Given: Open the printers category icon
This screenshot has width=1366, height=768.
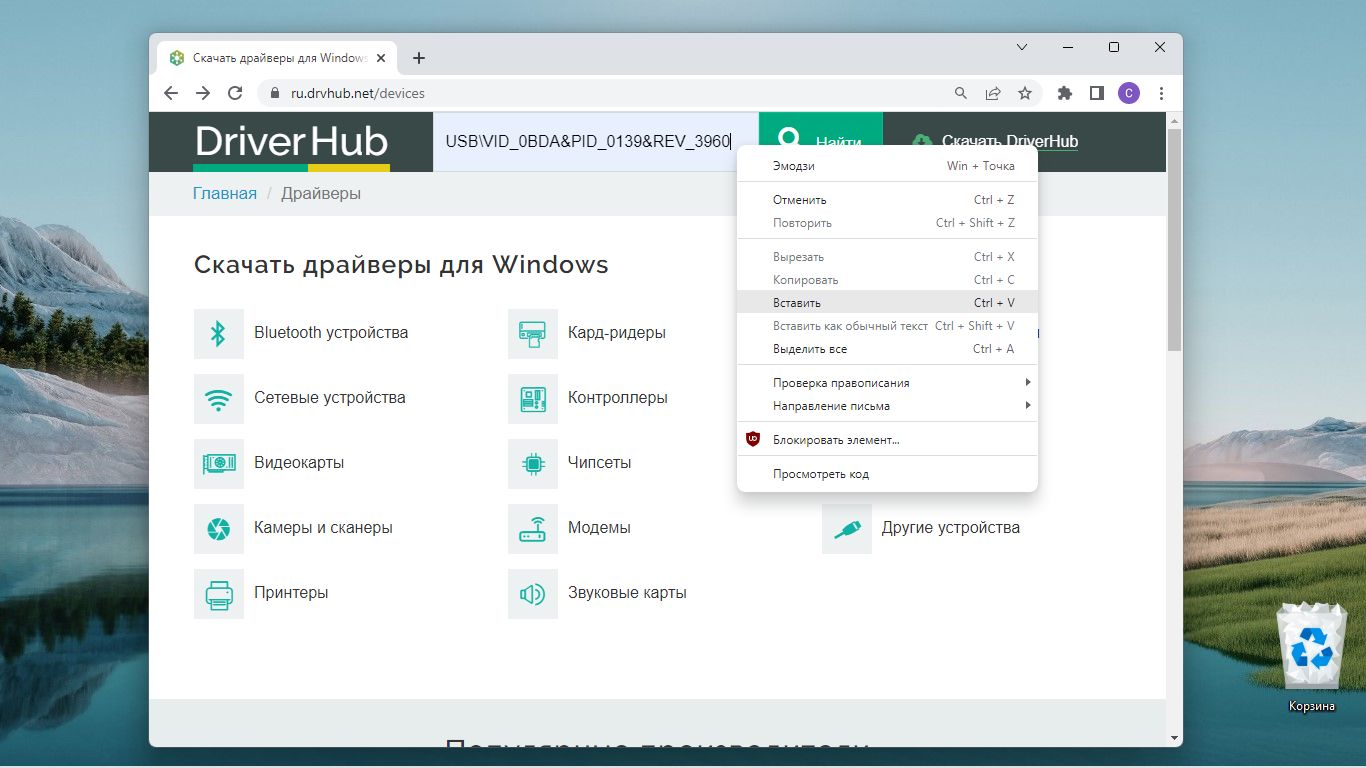Looking at the screenshot, I should [x=218, y=593].
